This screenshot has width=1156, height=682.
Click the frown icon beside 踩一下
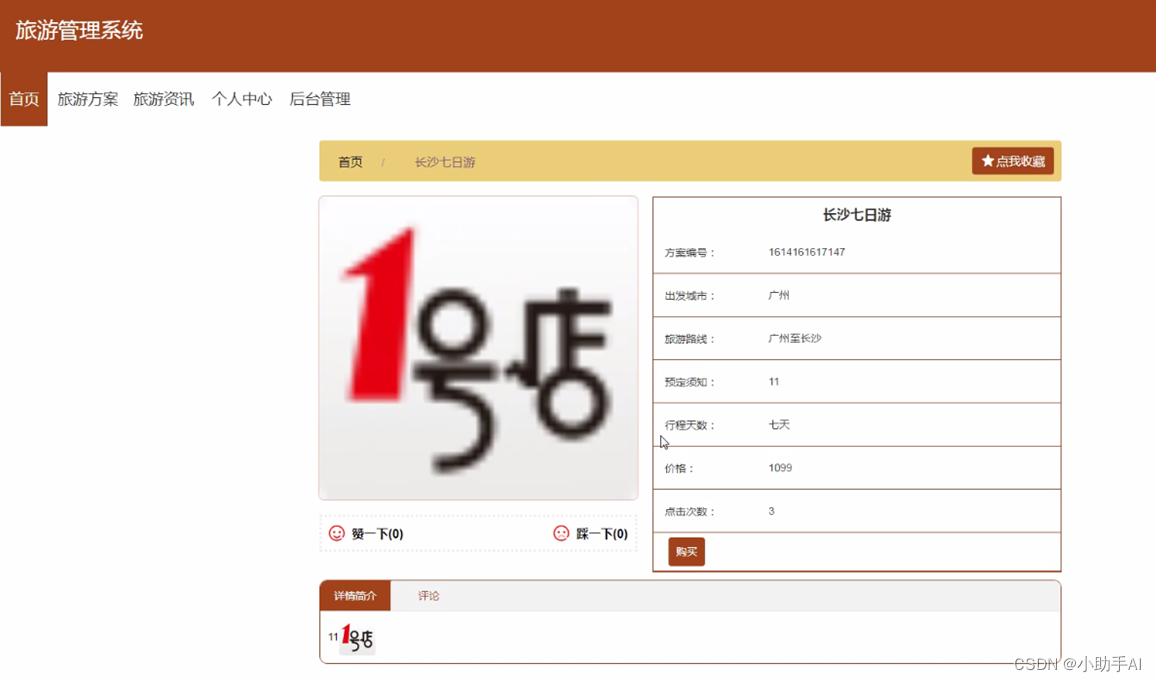(x=561, y=533)
